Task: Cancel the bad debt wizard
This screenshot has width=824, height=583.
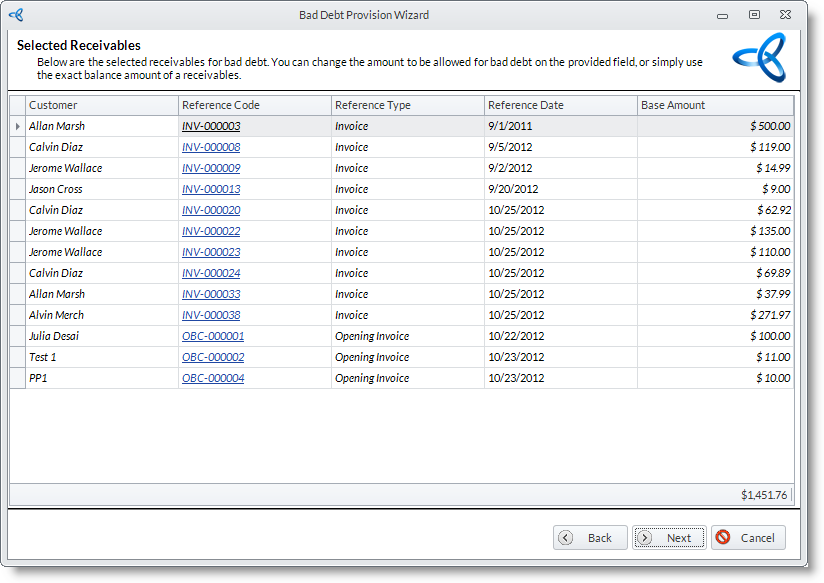Action: (x=748, y=537)
